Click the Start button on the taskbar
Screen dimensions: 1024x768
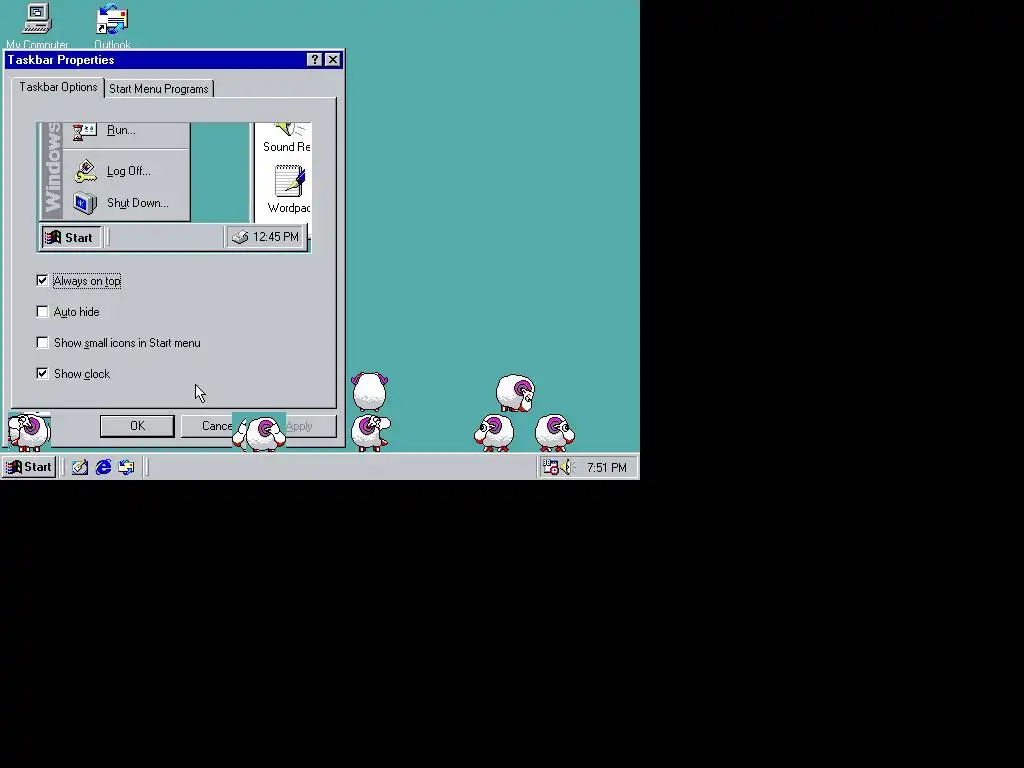click(29, 467)
